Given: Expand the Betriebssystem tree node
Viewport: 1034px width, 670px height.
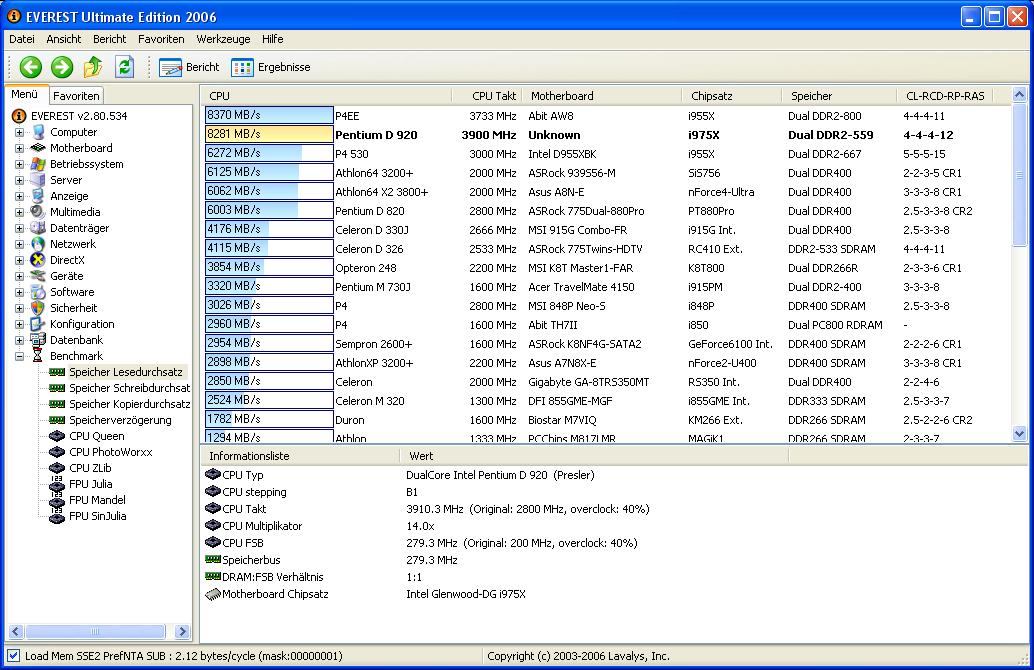Looking at the screenshot, I should (x=19, y=164).
